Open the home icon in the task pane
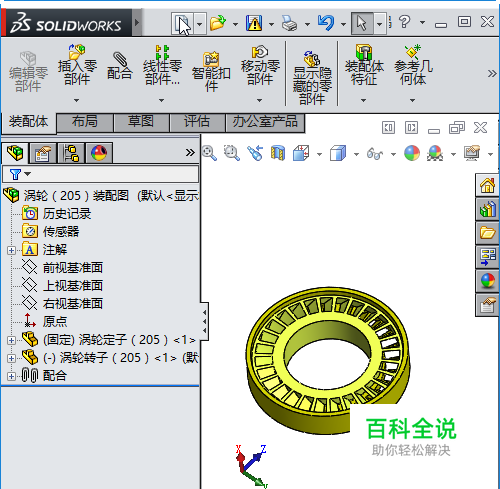 click(x=487, y=185)
